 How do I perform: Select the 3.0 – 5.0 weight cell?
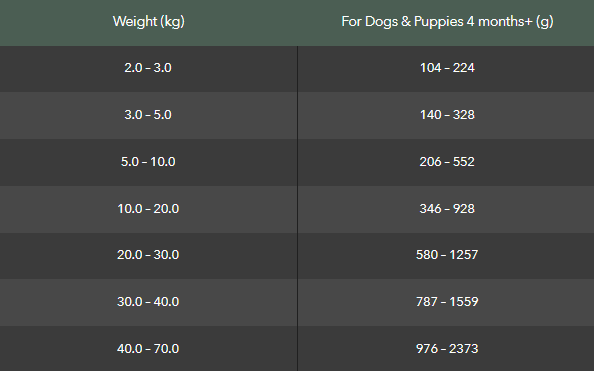click(148, 115)
